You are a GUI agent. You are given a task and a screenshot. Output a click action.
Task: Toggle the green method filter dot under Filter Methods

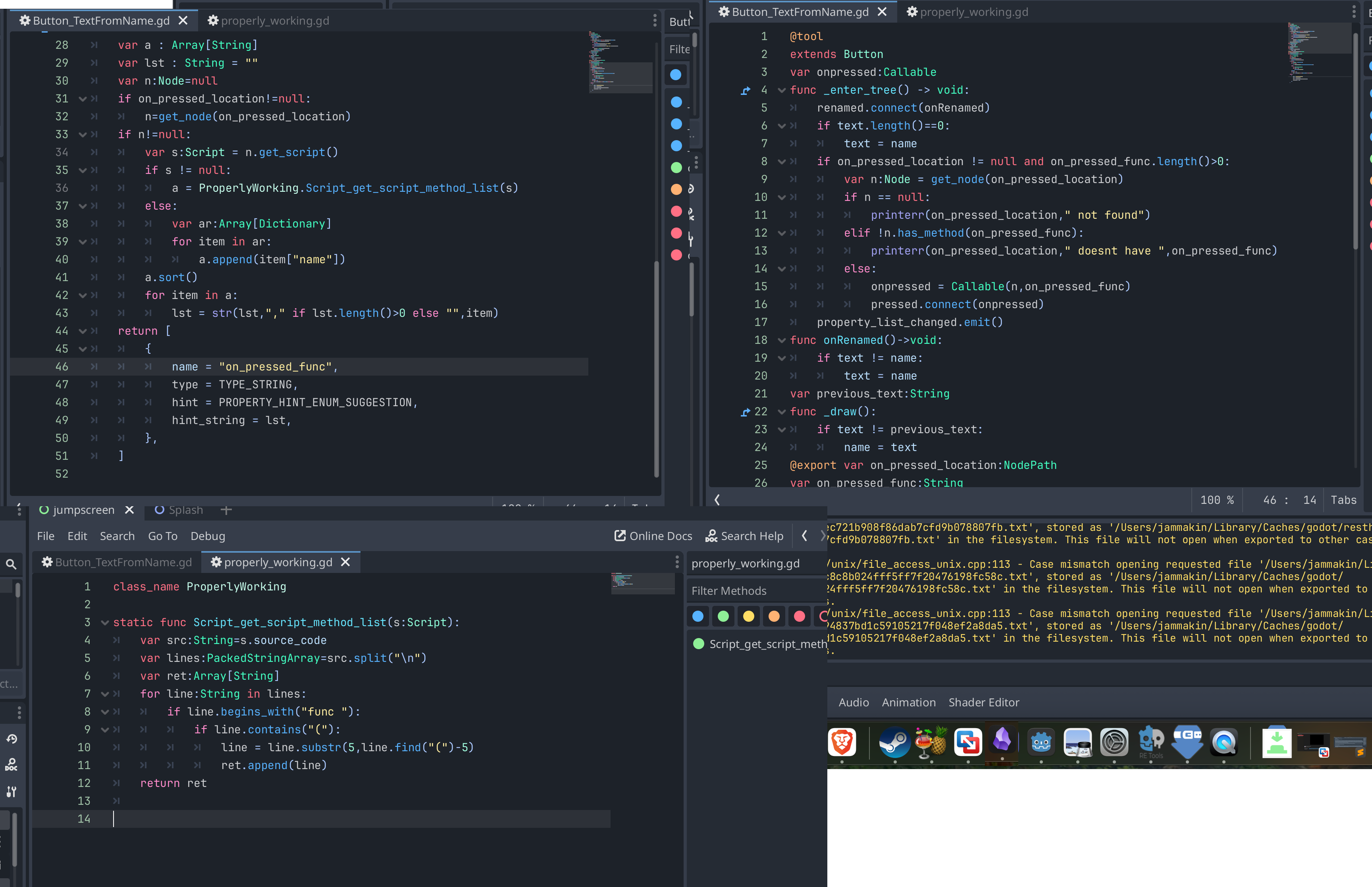pyautogui.click(x=723, y=616)
